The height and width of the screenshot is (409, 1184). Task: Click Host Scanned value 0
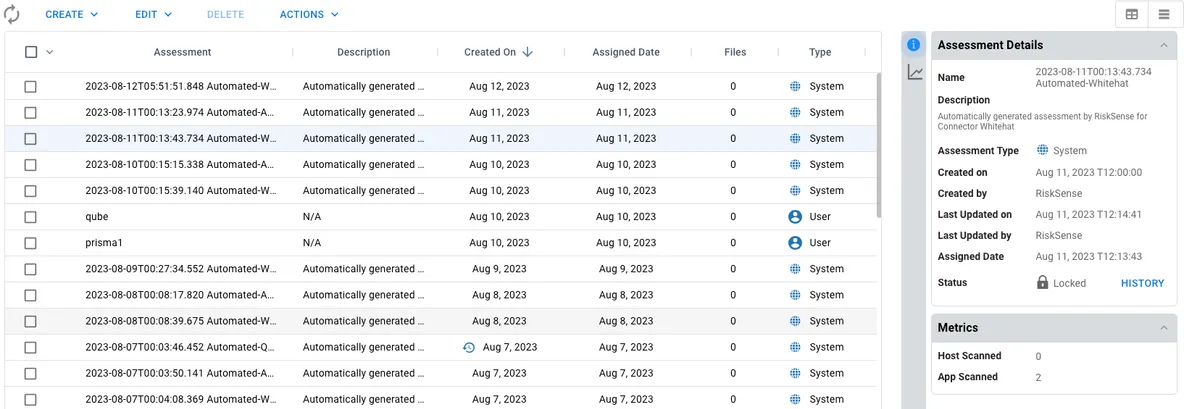(x=1039, y=356)
